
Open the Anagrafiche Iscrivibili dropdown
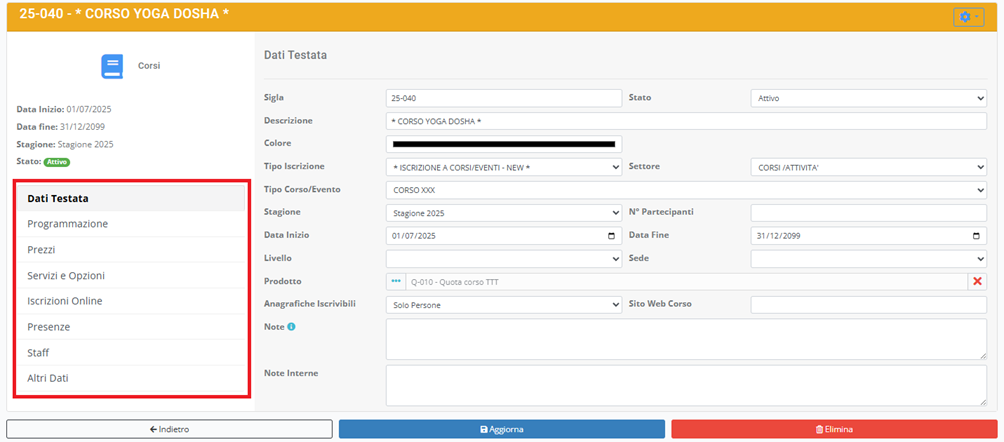(x=503, y=304)
